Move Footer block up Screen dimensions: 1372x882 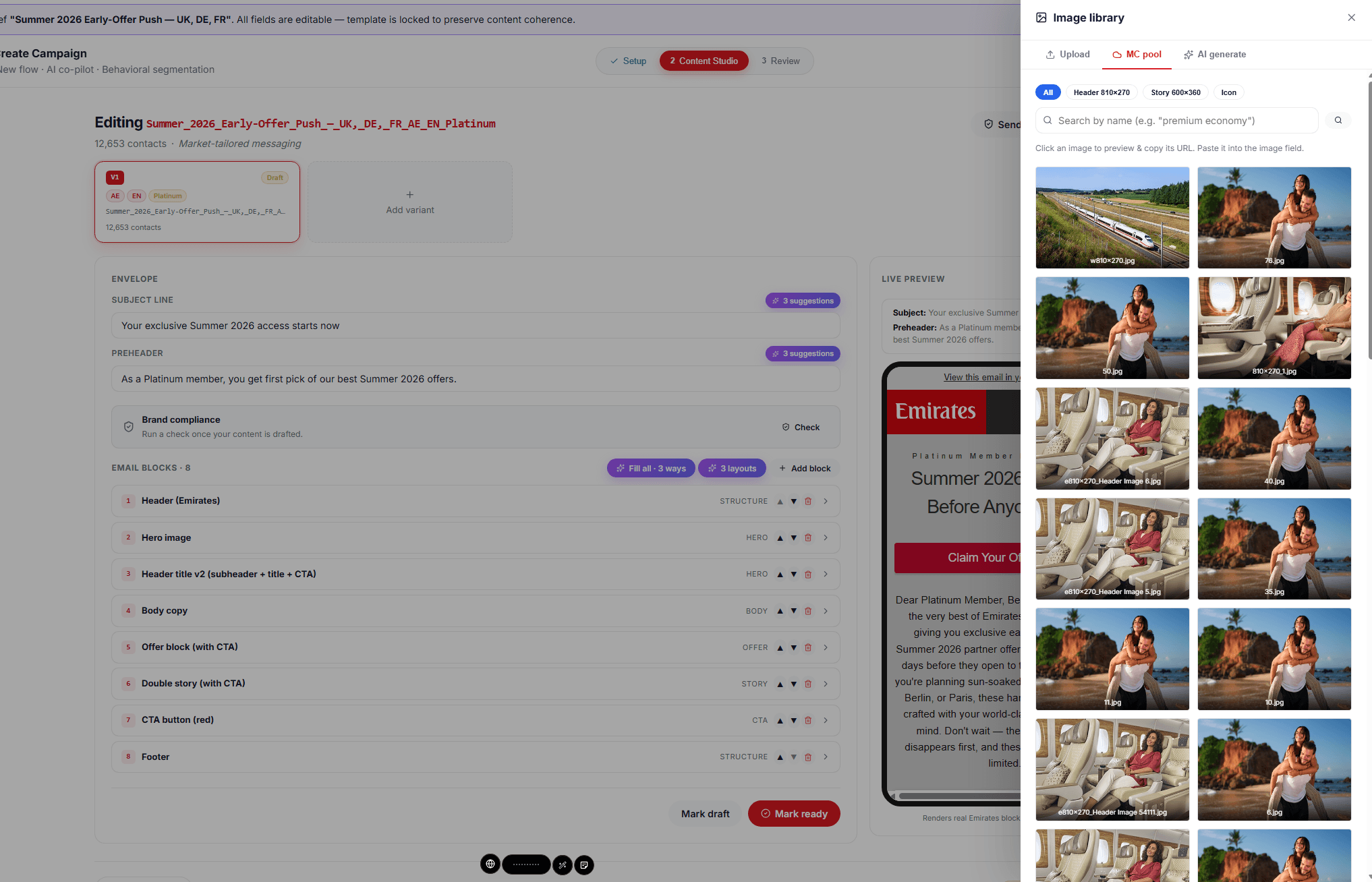[780, 757]
